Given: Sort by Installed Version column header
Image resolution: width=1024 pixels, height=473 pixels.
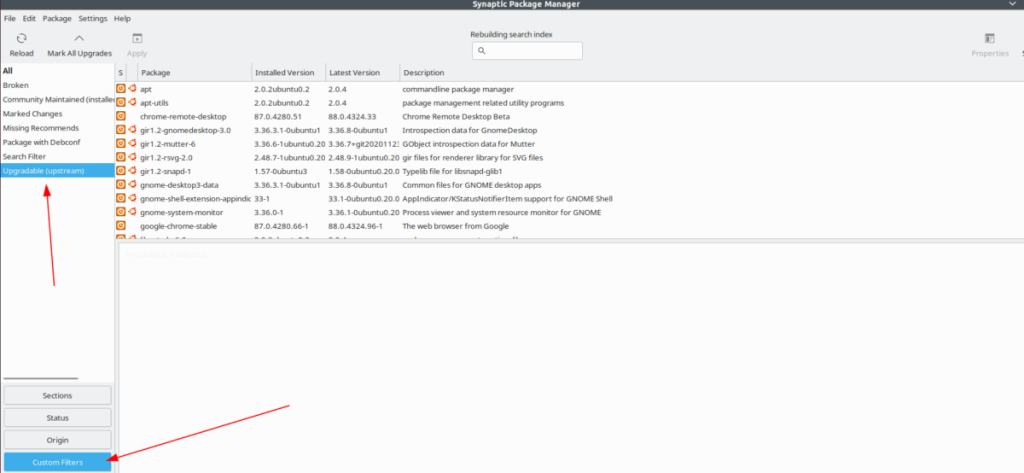Looking at the screenshot, I should [x=286, y=72].
